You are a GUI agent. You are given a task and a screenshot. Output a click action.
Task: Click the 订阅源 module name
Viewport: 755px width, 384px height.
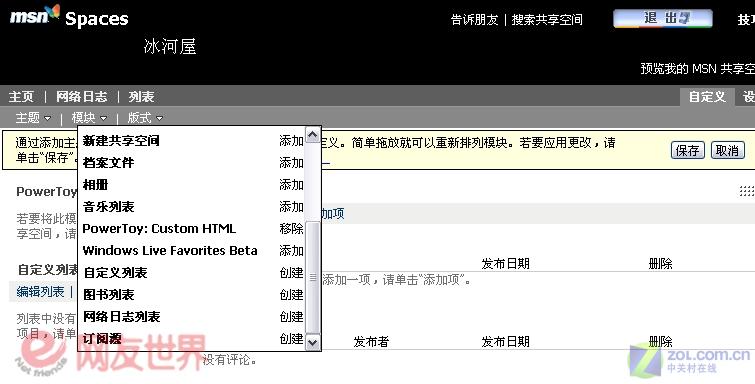tap(102, 339)
